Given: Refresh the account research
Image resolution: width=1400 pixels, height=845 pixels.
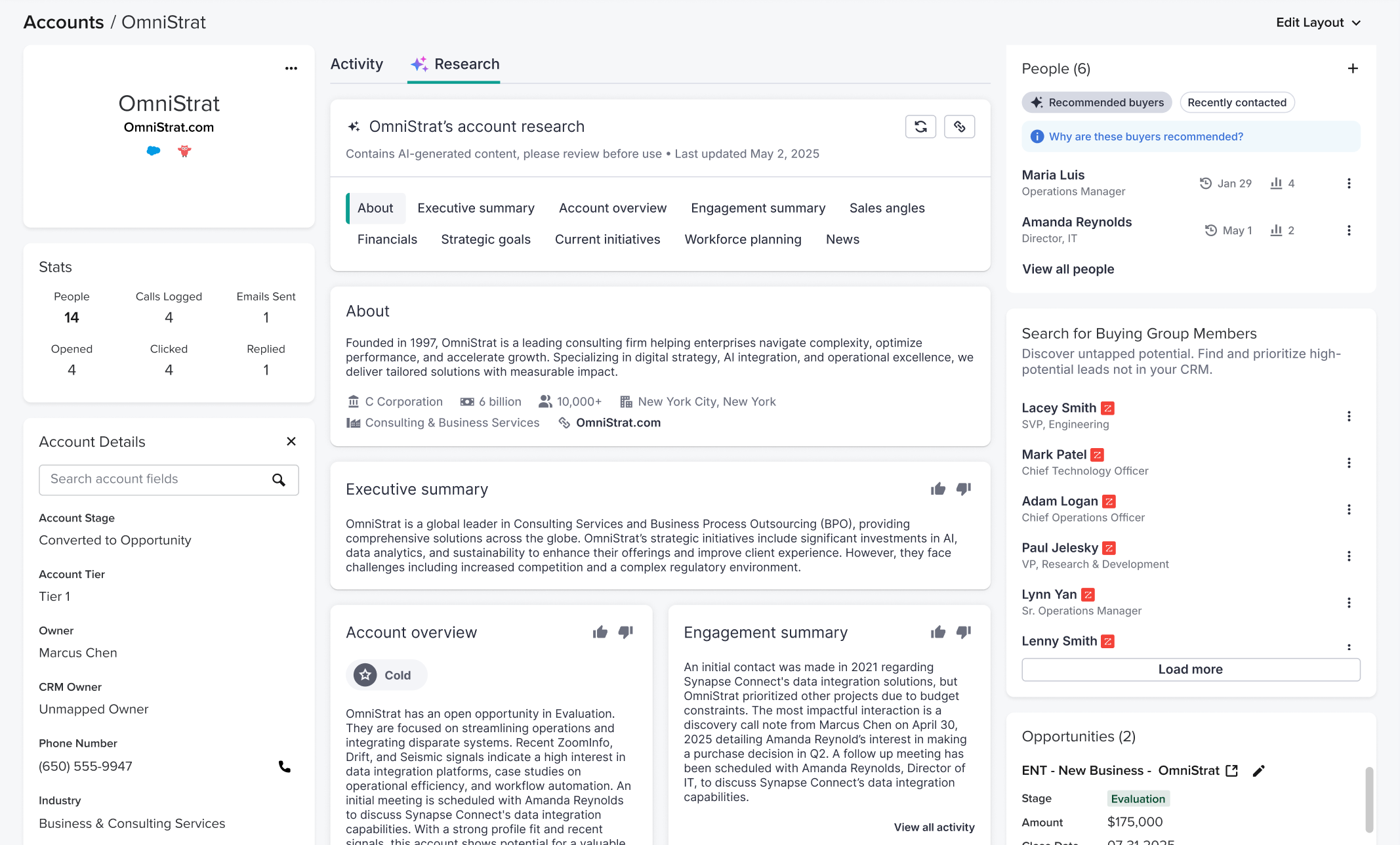Looking at the screenshot, I should (x=920, y=127).
